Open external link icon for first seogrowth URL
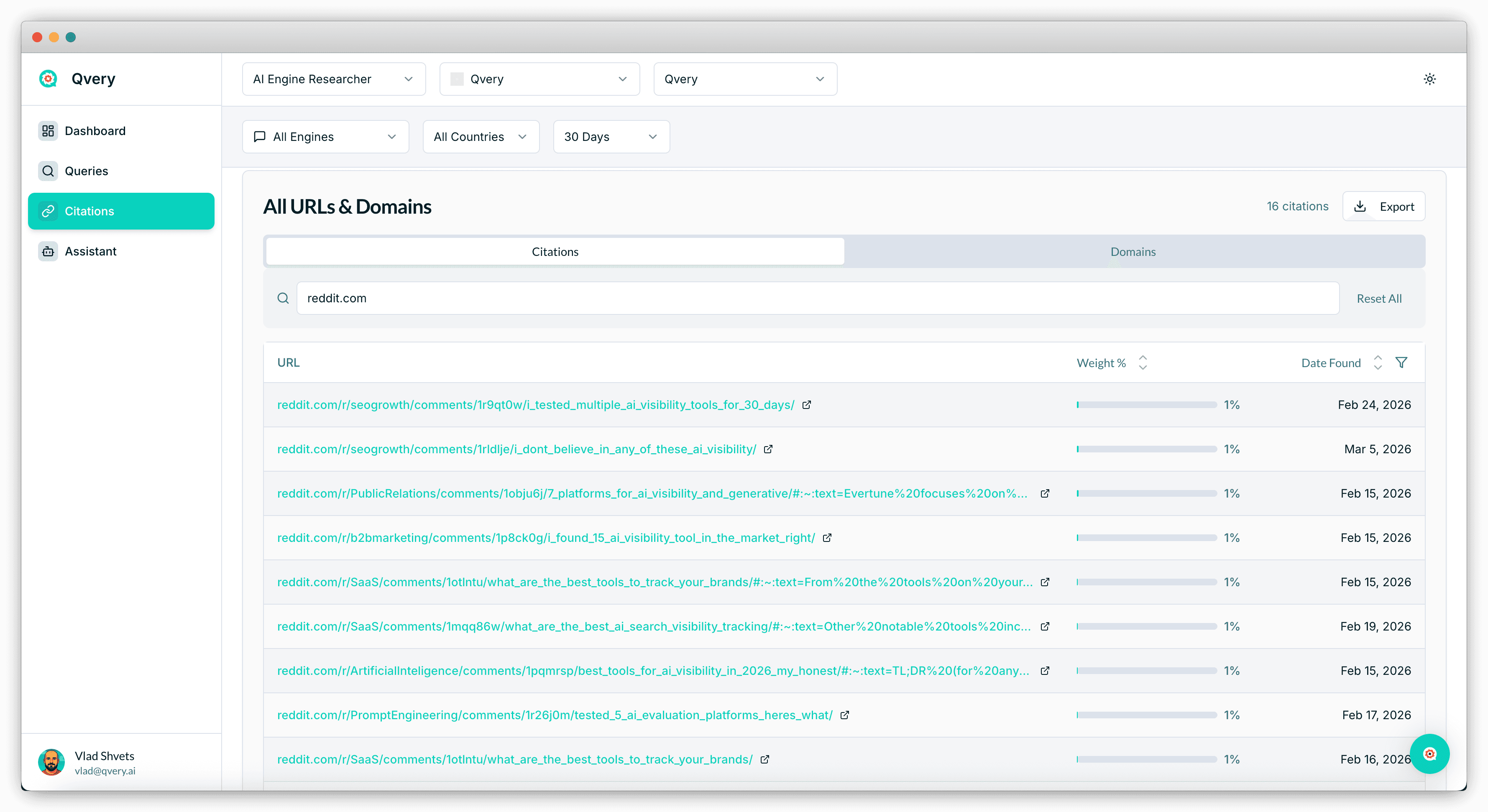The image size is (1488, 812). coord(806,405)
